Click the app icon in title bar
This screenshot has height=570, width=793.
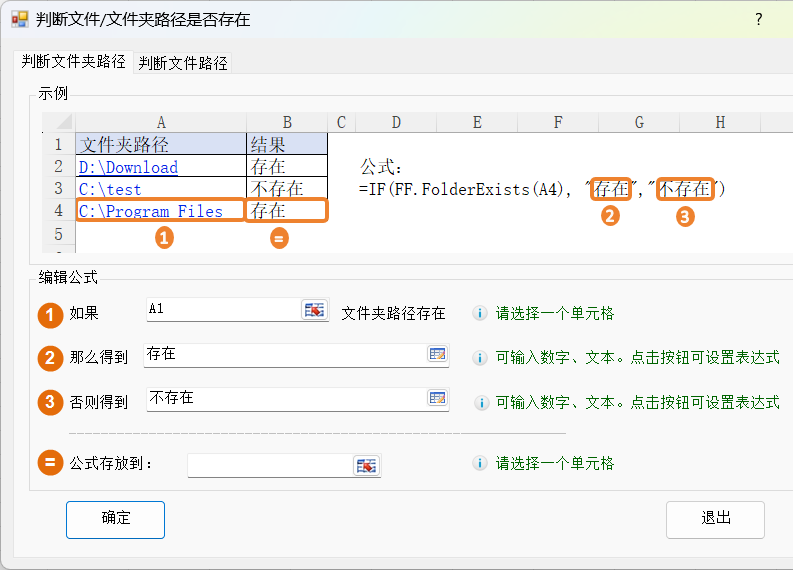coord(19,19)
